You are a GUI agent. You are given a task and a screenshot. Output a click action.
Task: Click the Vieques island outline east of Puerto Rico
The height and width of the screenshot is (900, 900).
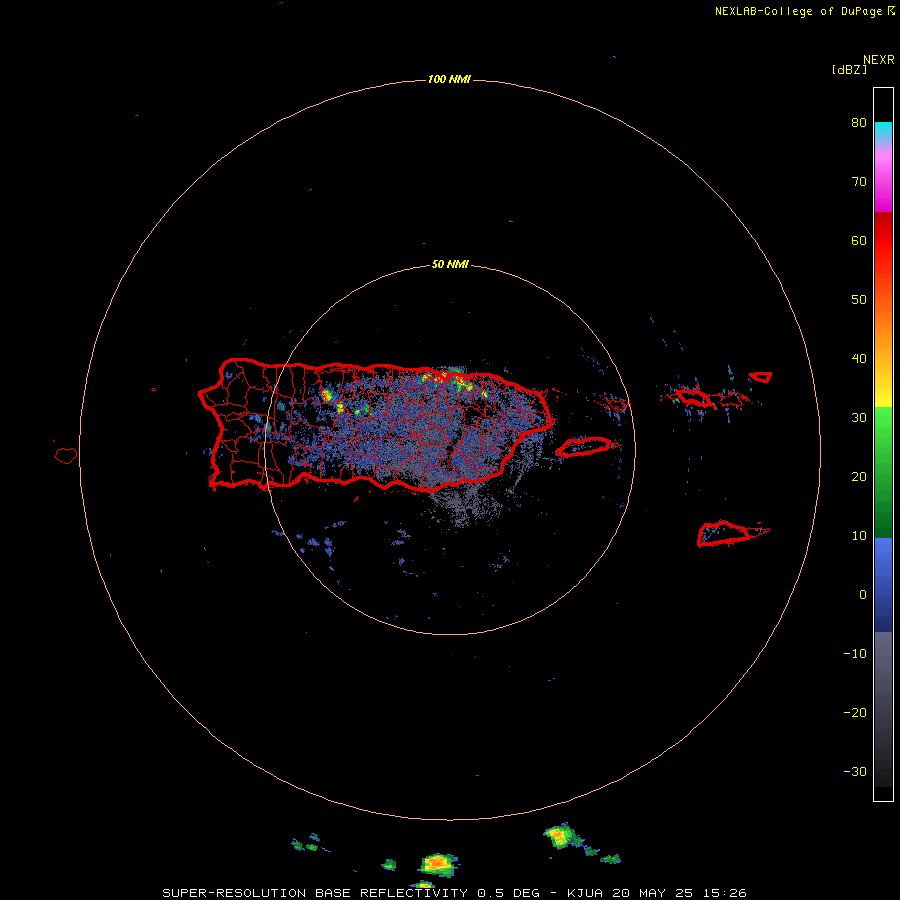[584, 447]
